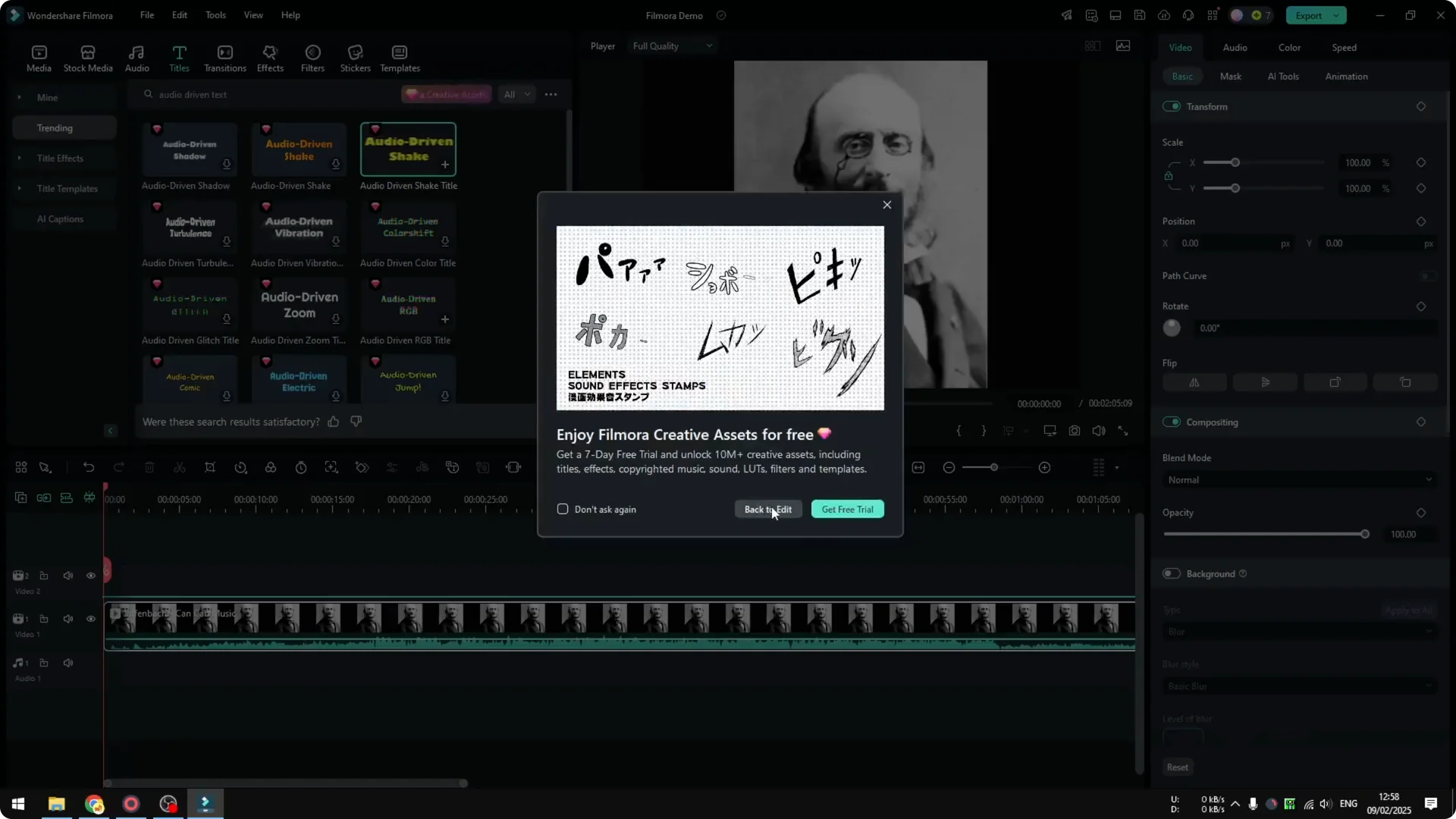Switch to the Audio properties tab
Screen dimensions: 1456x819
[x=1235, y=47]
